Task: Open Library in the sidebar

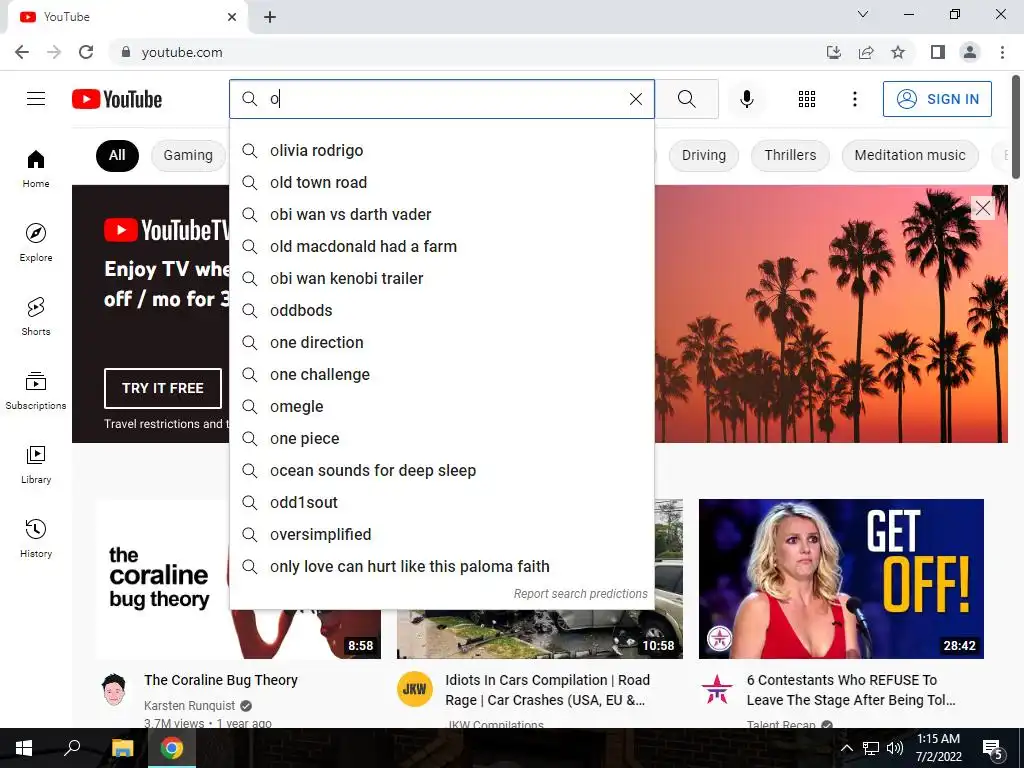Action: (36, 464)
